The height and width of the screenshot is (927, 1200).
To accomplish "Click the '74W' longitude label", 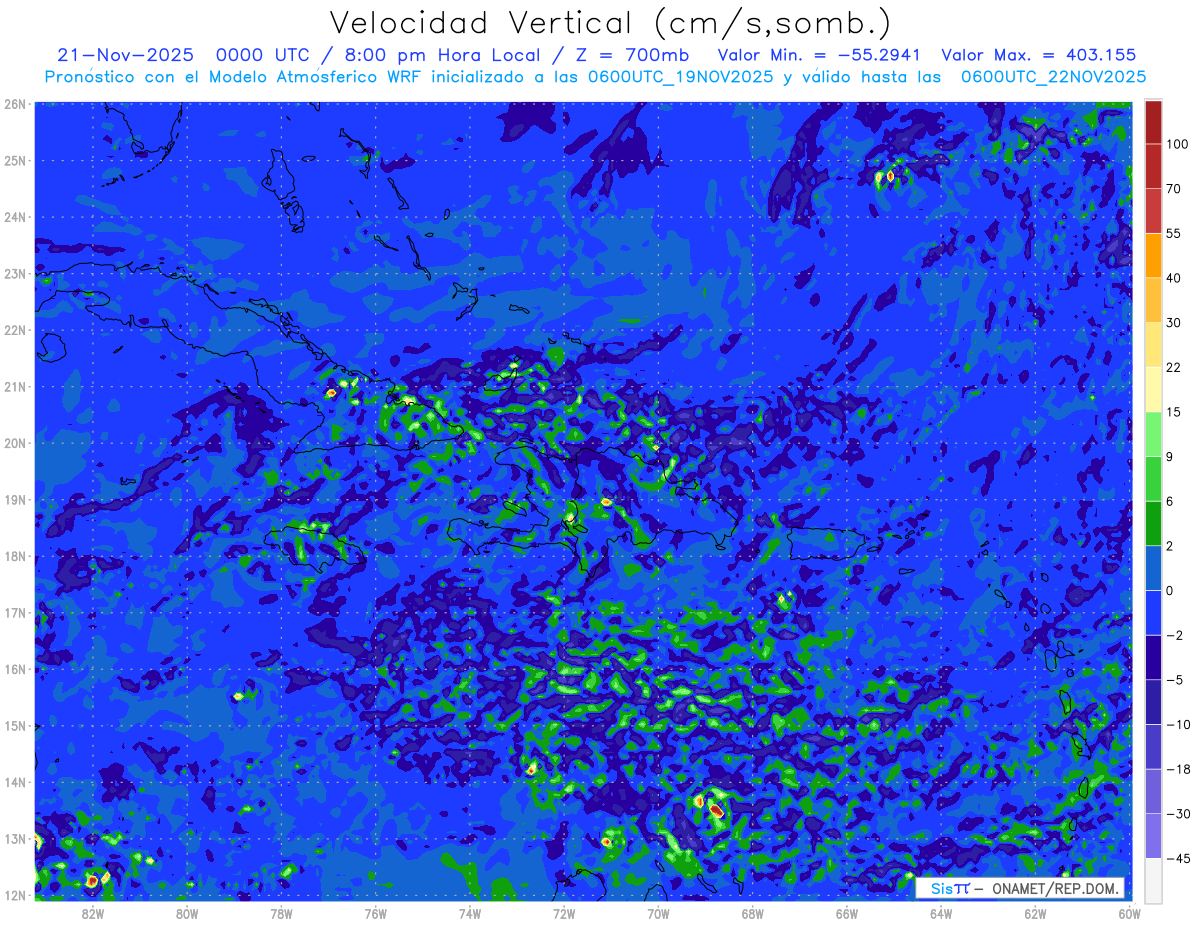I will tap(469, 913).
